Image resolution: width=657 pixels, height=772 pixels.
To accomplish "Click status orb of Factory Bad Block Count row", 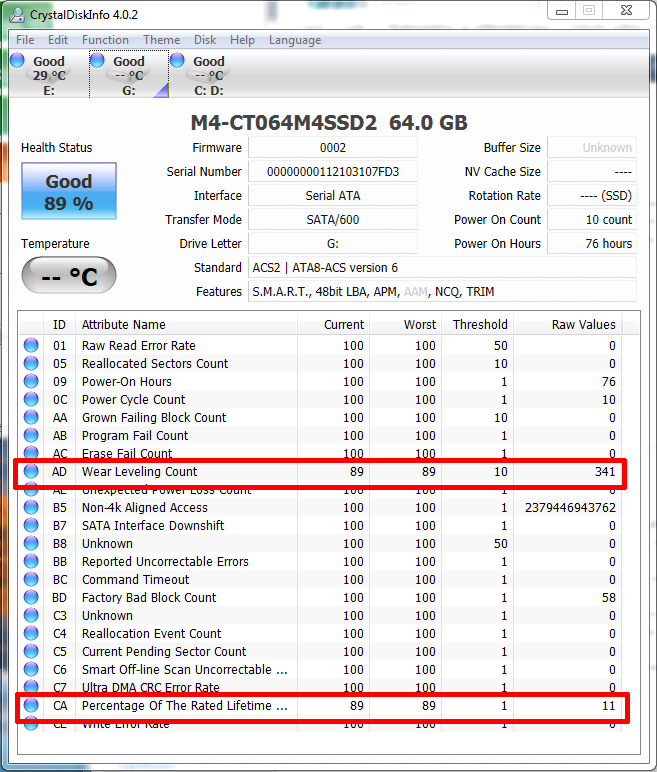I will coord(31,597).
